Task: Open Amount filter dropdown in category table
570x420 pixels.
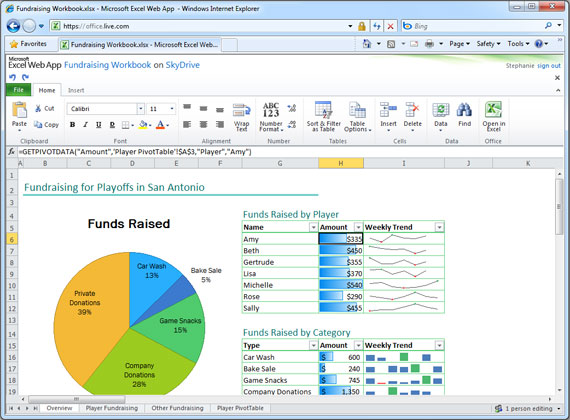Action: click(358, 345)
